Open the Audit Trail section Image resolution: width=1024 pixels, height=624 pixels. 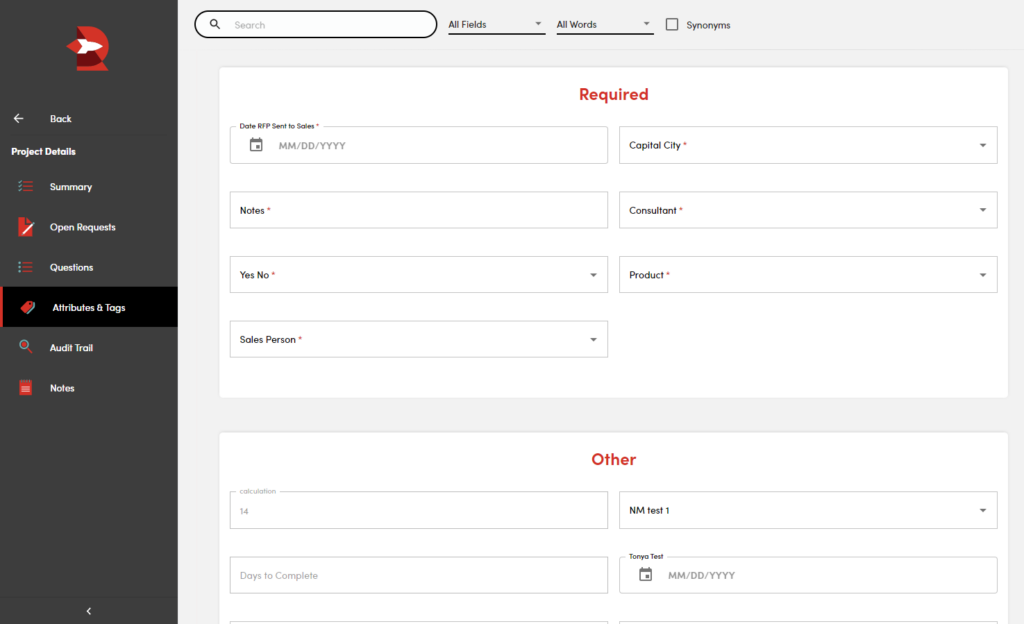pyautogui.click(x=89, y=347)
